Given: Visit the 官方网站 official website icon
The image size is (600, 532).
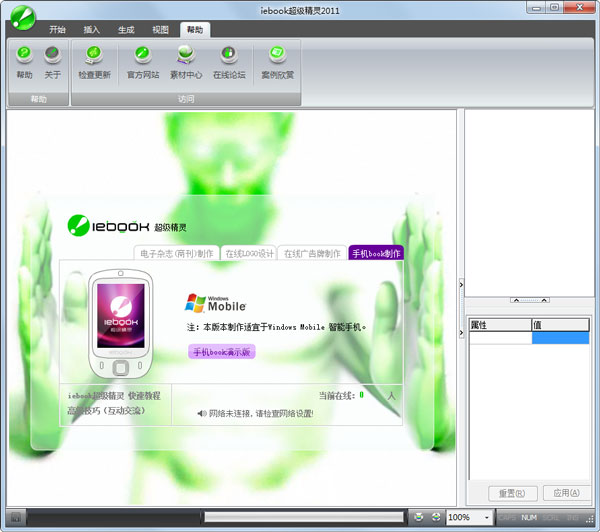Looking at the screenshot, I should click(143, 62).
